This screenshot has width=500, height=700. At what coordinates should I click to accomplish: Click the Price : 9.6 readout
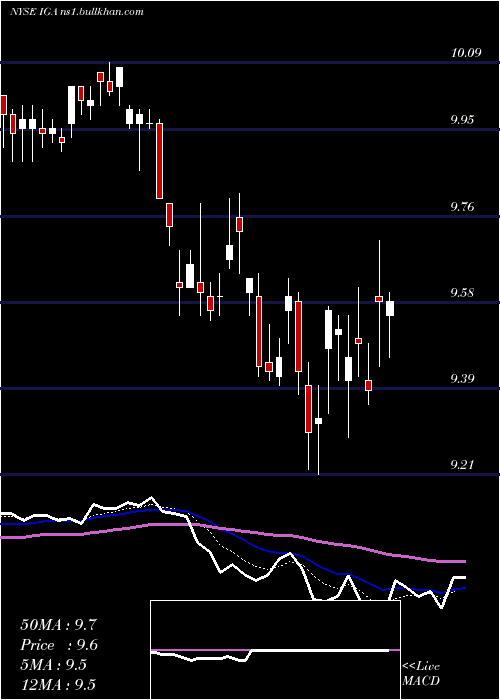(59, 645)
